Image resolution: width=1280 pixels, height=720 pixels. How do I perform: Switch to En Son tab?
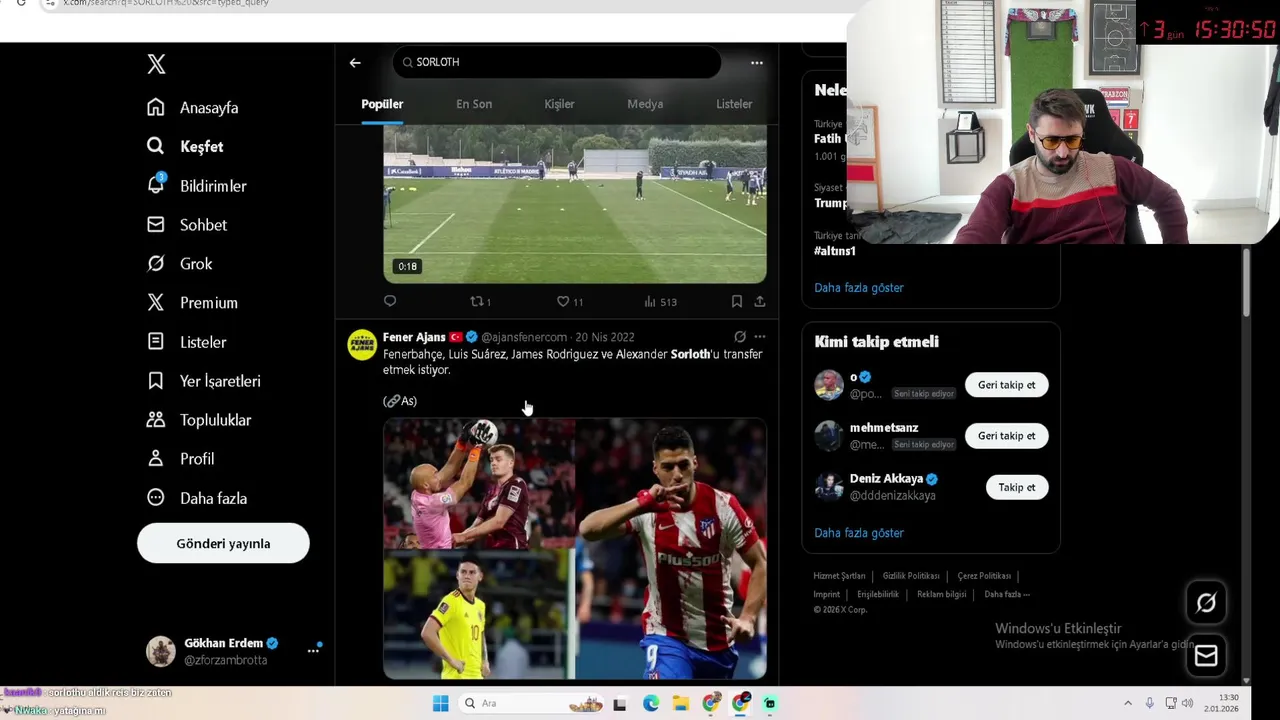click(474, 104)
